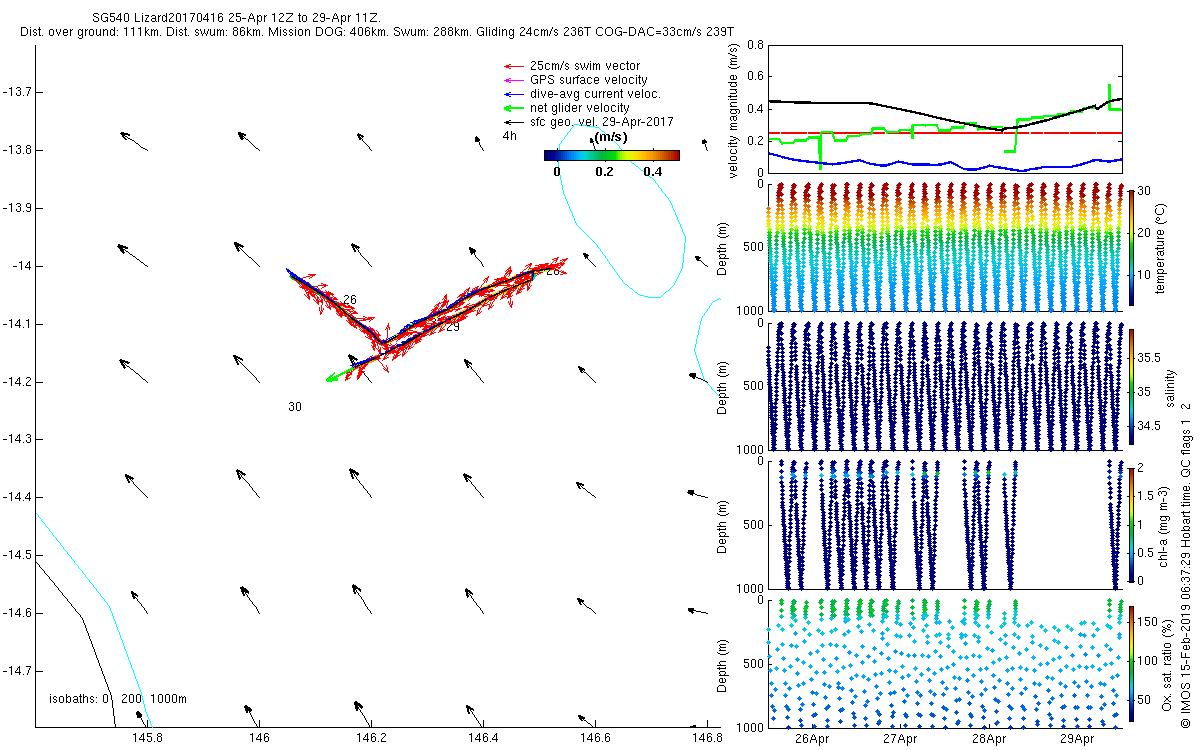Click the Ox. sat. ratio colorbar
The height and width of the screenshot is (750, 1200).
pos(1131,660)
